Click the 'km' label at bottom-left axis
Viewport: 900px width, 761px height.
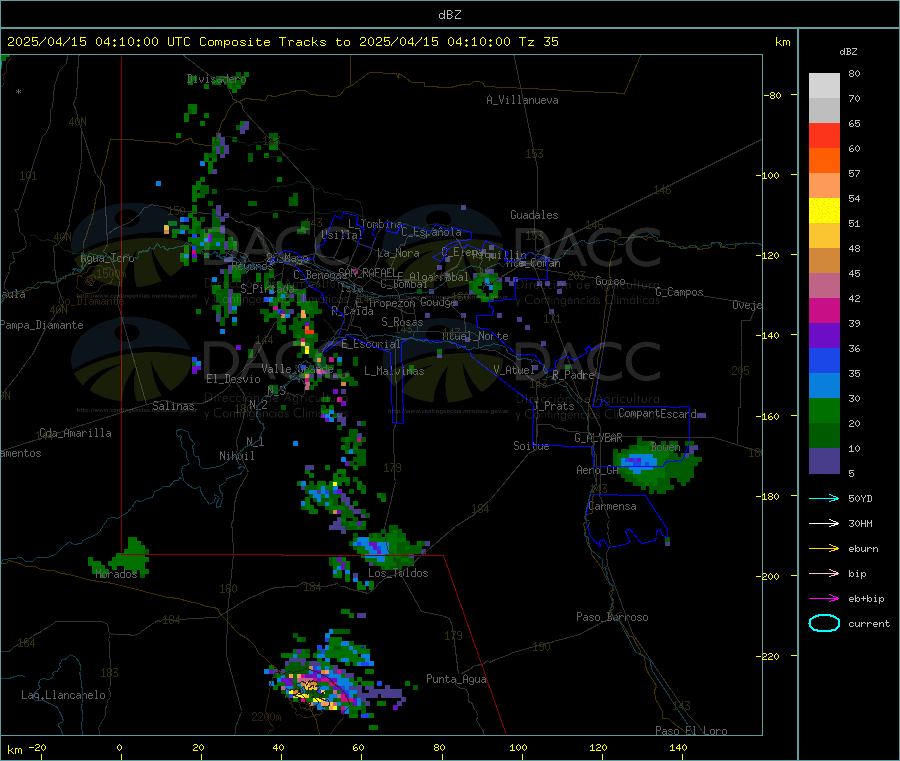tap(14, 750)
